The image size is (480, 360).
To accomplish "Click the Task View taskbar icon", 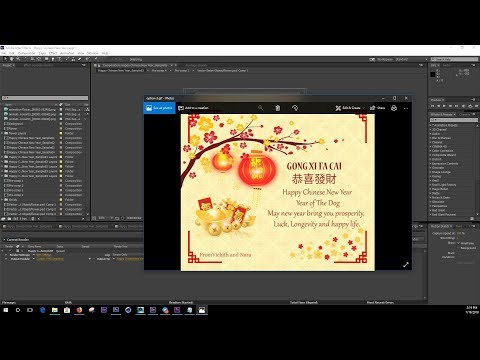I will [x=30, y=310].
